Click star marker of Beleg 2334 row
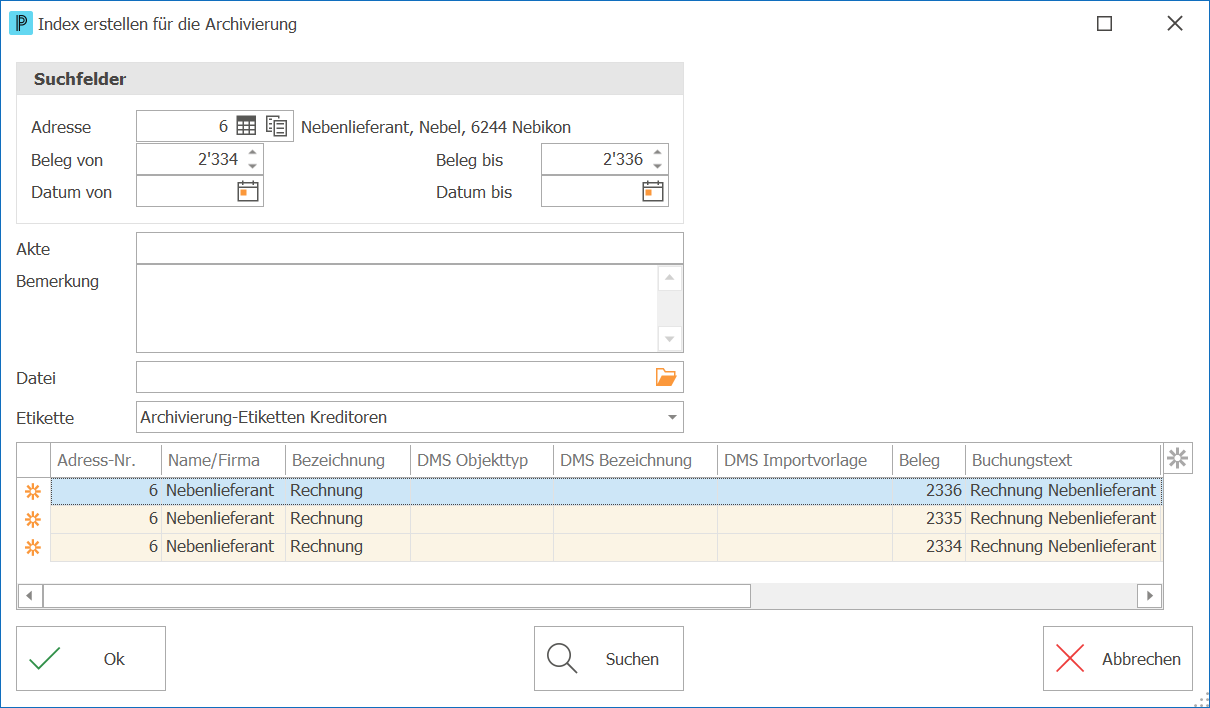The width and height of the screenshot is (1210, 708). [x=33, y=547]
